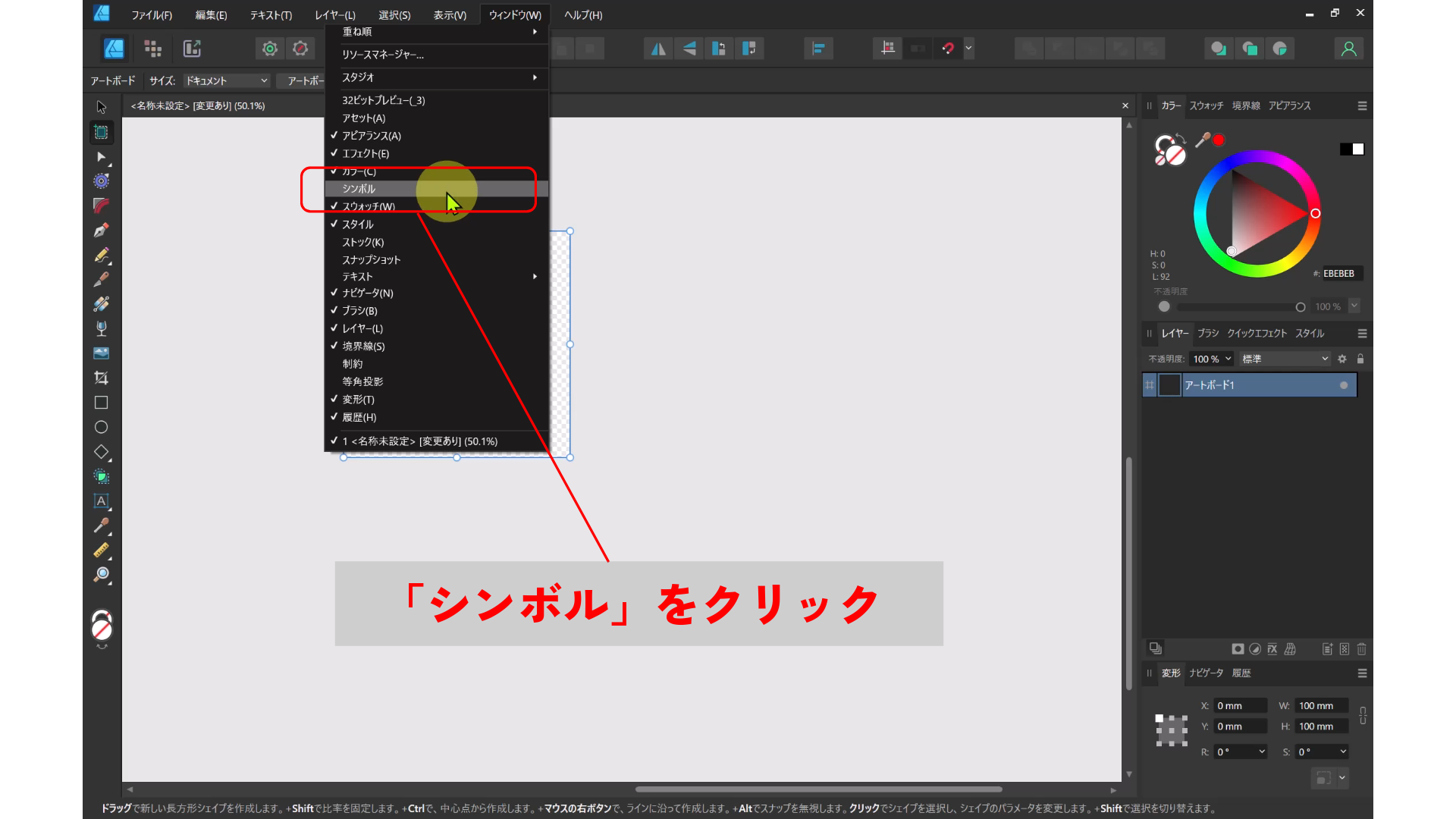Click the flip horizontal icon

click(657, 48)
